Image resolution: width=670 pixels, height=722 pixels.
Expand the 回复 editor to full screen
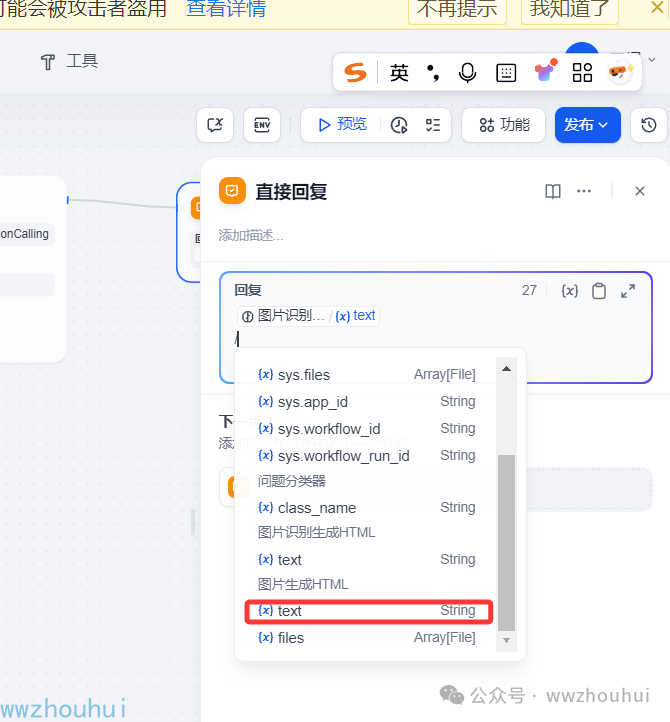click(628, 291)
